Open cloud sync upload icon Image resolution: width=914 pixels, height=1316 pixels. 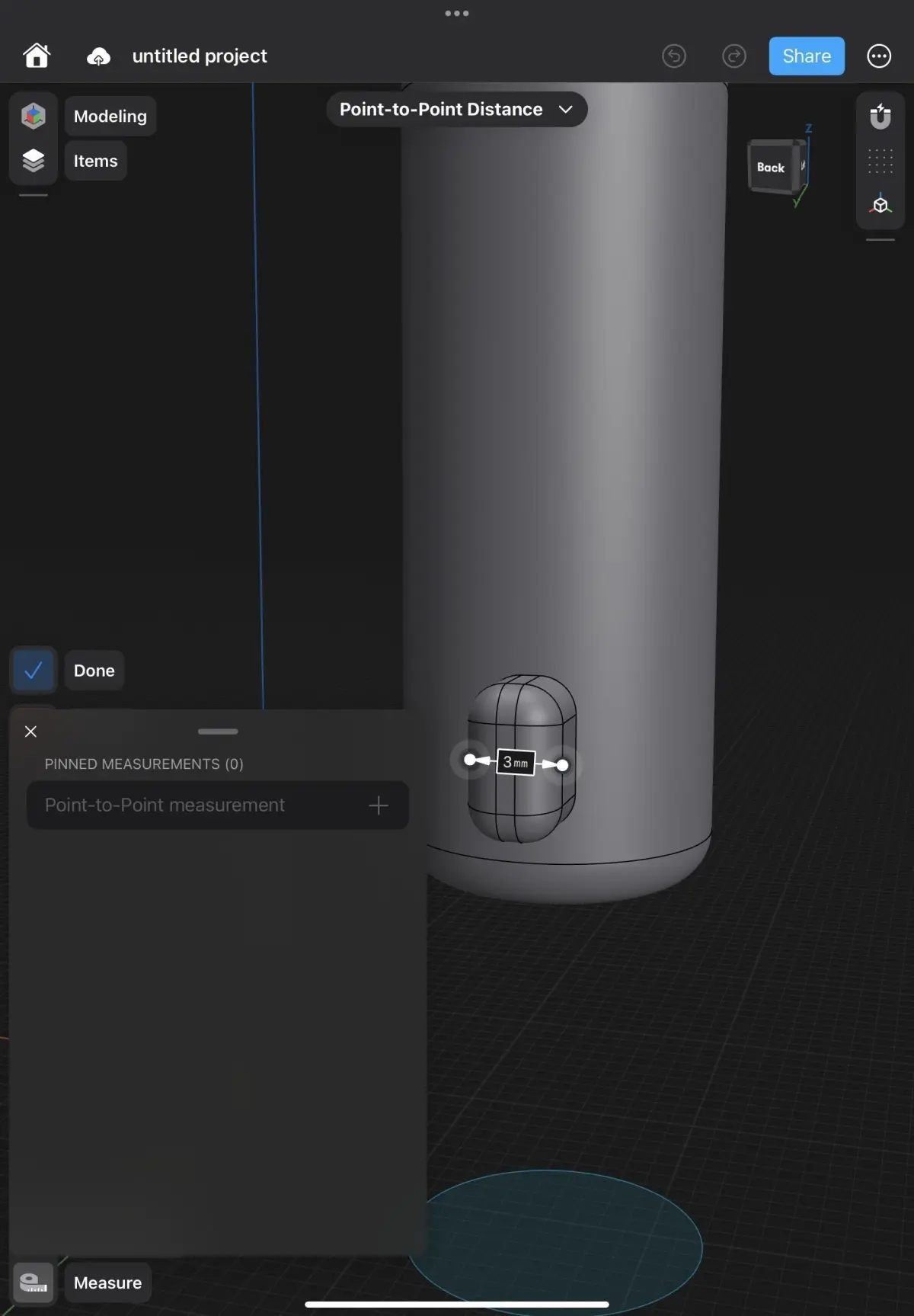pos(98,56)
